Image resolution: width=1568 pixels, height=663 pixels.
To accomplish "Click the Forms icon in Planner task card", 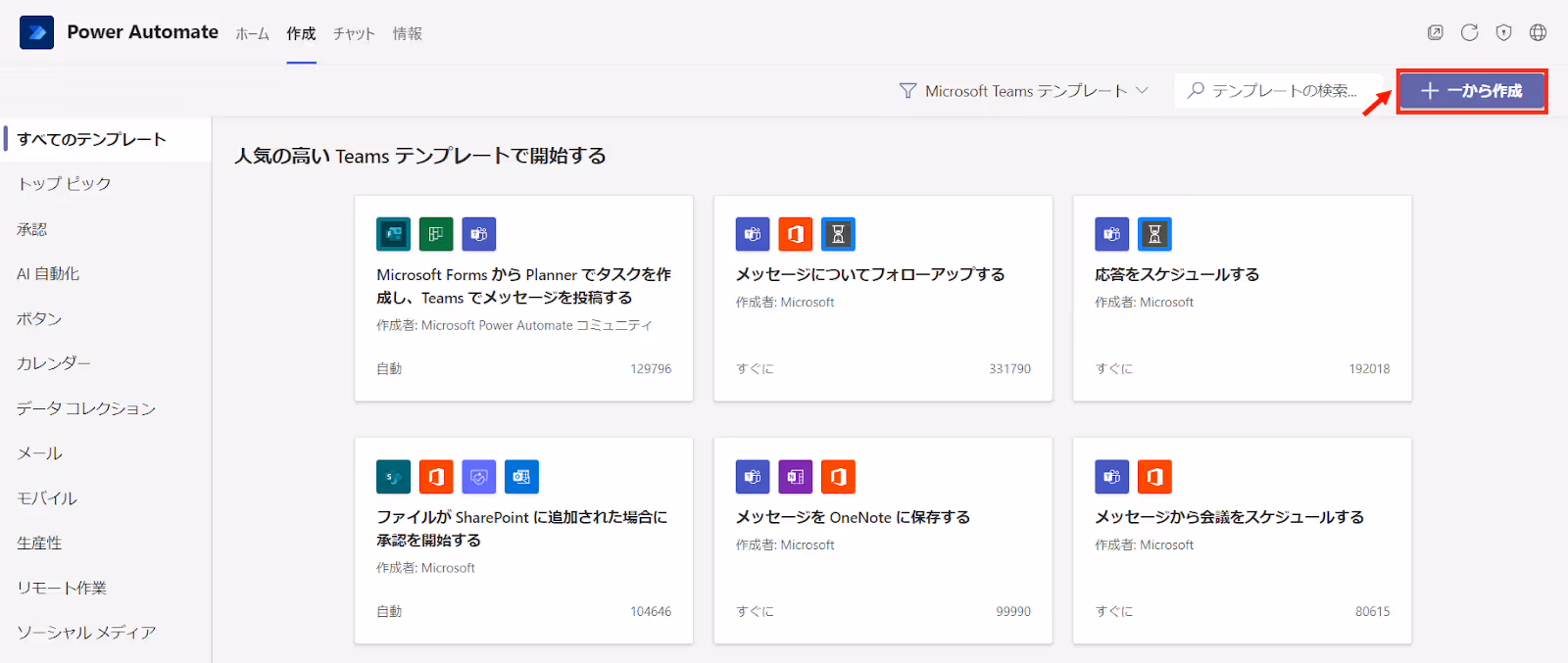I will point(393,234).
